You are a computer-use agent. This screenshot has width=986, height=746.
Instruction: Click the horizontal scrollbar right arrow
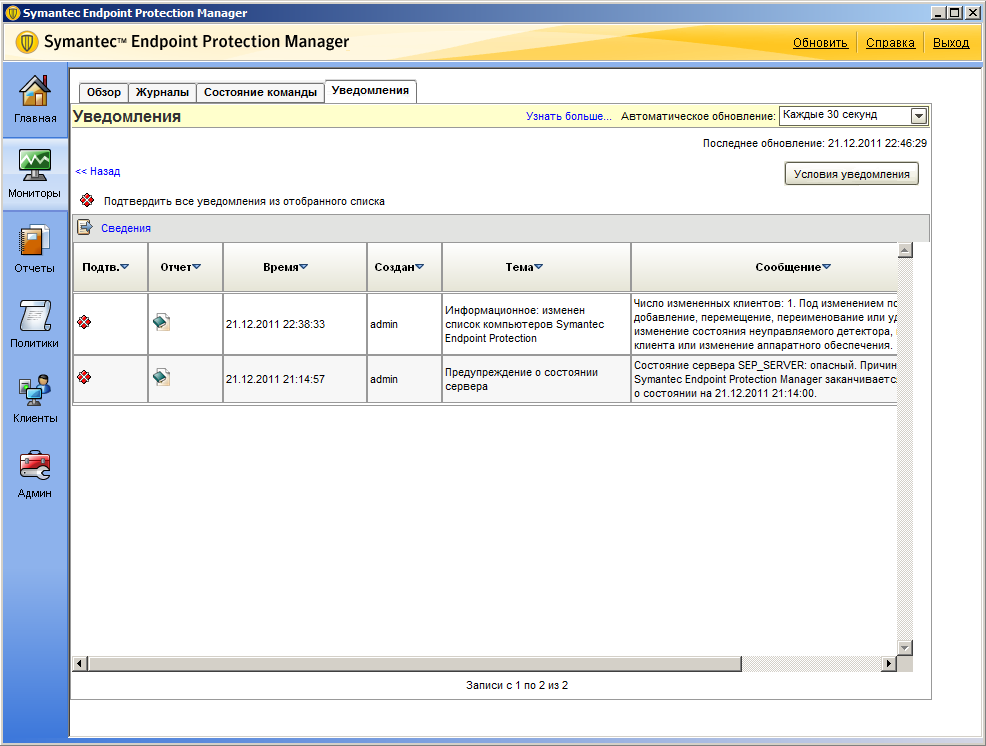(x=888, y=663)
